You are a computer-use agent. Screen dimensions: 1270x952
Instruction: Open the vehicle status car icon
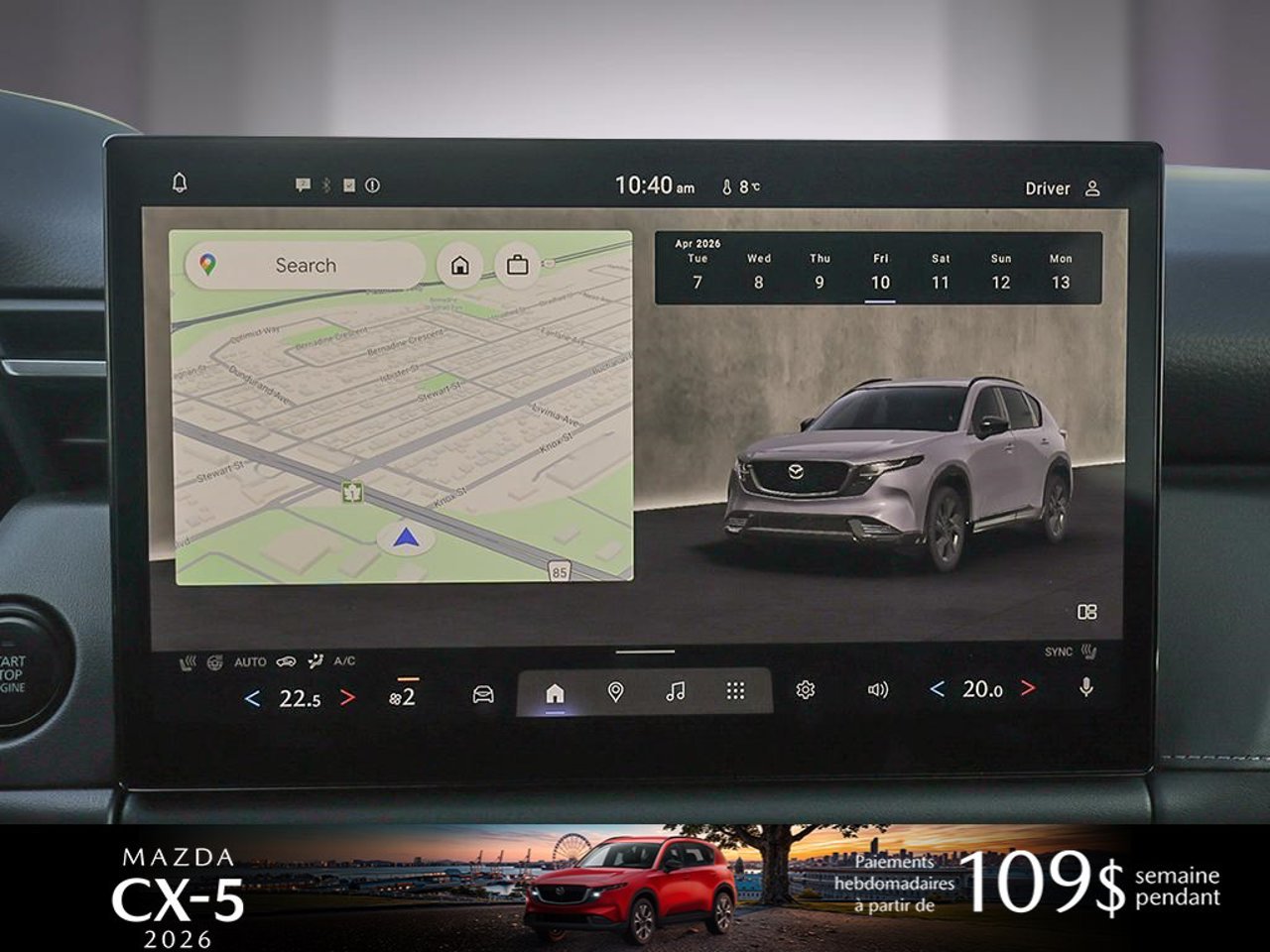[x=483, y=693]
